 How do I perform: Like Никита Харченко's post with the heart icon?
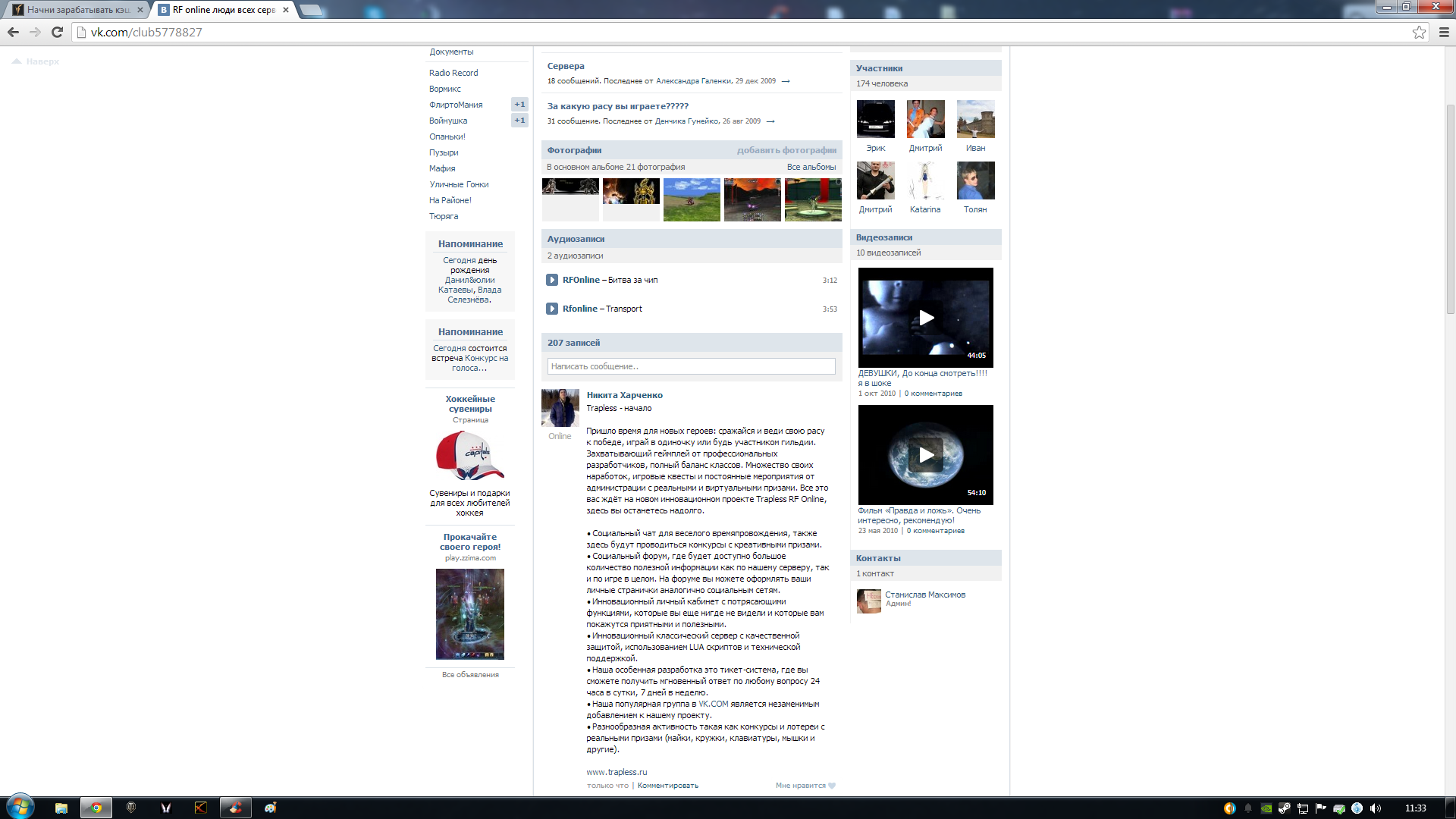click(832, 786)
